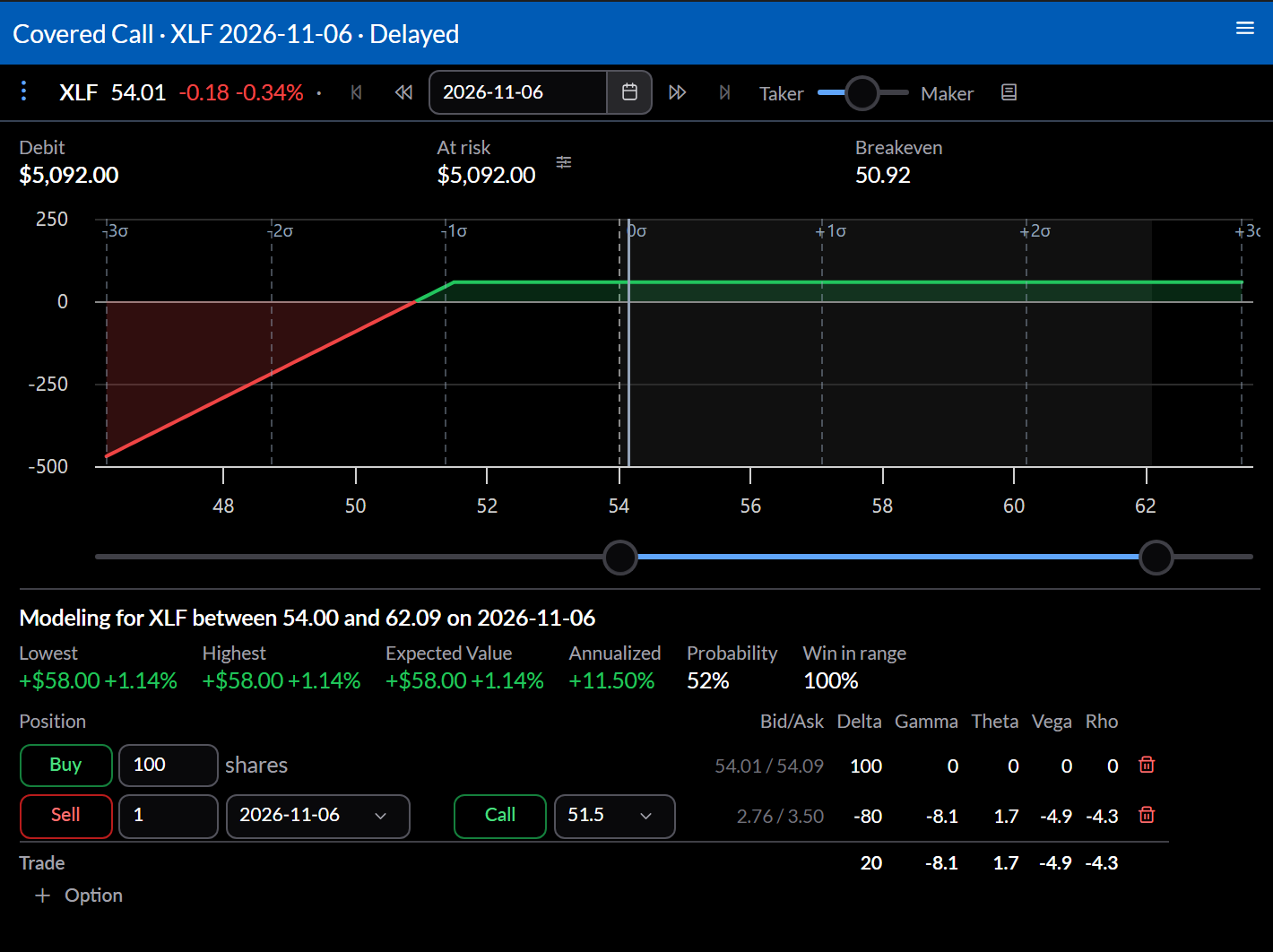
Task: Focus the shares quantity field showing 100
Action: (x=169, y=766)
